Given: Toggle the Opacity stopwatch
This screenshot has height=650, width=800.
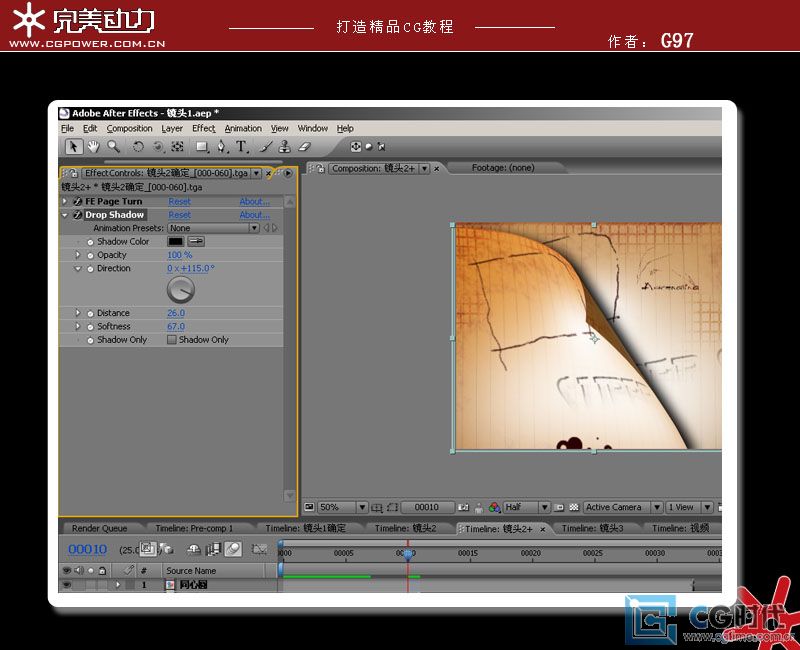Looking at the screenshot, I should [90, 255].
